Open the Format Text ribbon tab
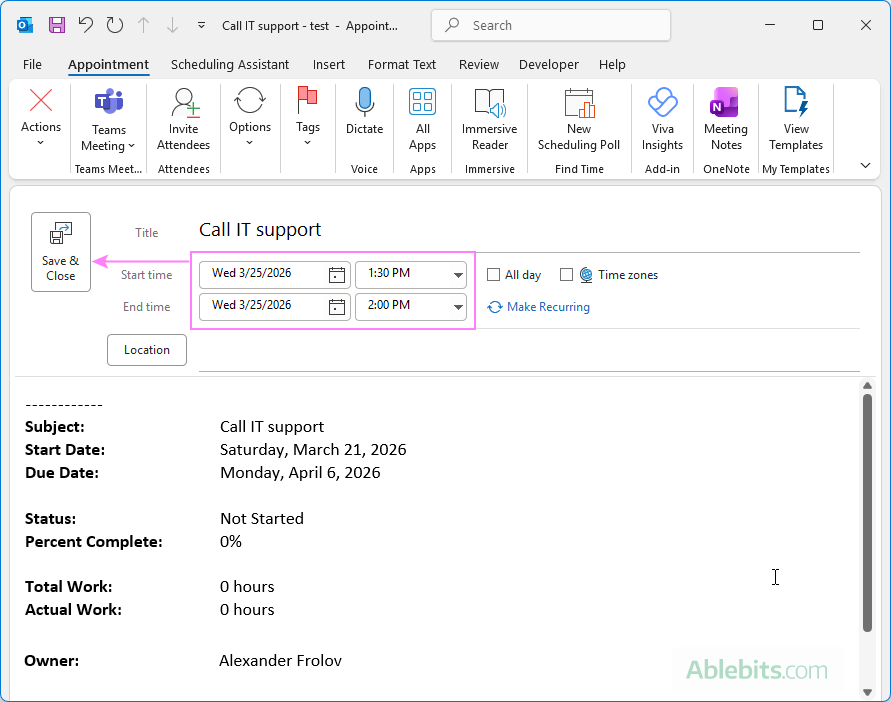This screenshot has width=891, height=702. pos(402,64)
